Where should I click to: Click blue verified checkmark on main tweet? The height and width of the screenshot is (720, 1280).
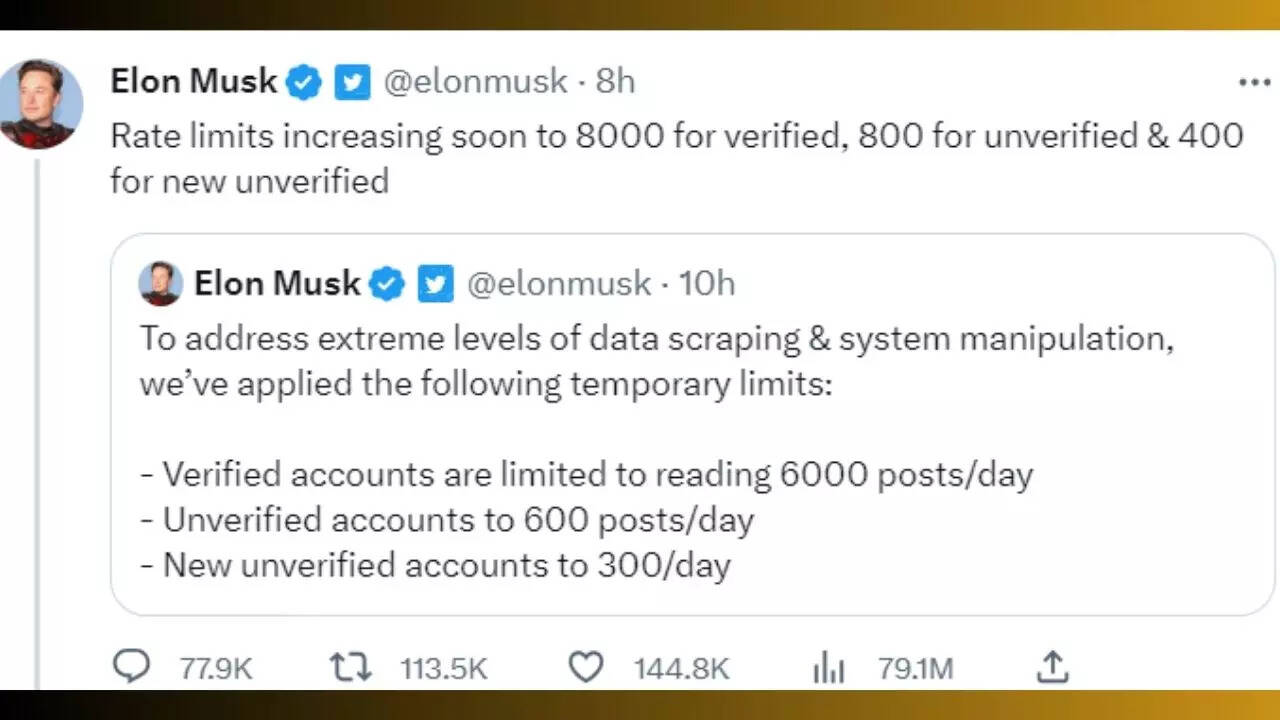coord(305,83)
